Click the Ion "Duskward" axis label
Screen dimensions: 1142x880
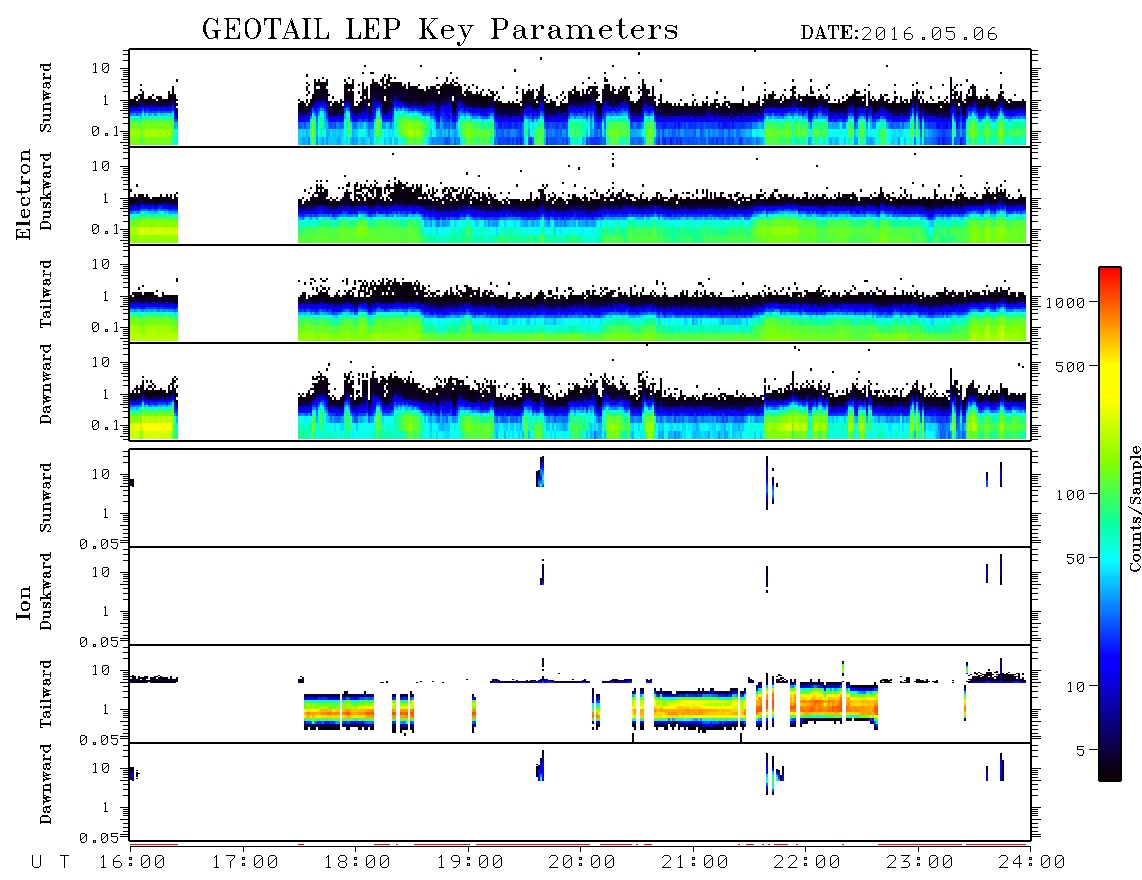(x=46, y=591)
